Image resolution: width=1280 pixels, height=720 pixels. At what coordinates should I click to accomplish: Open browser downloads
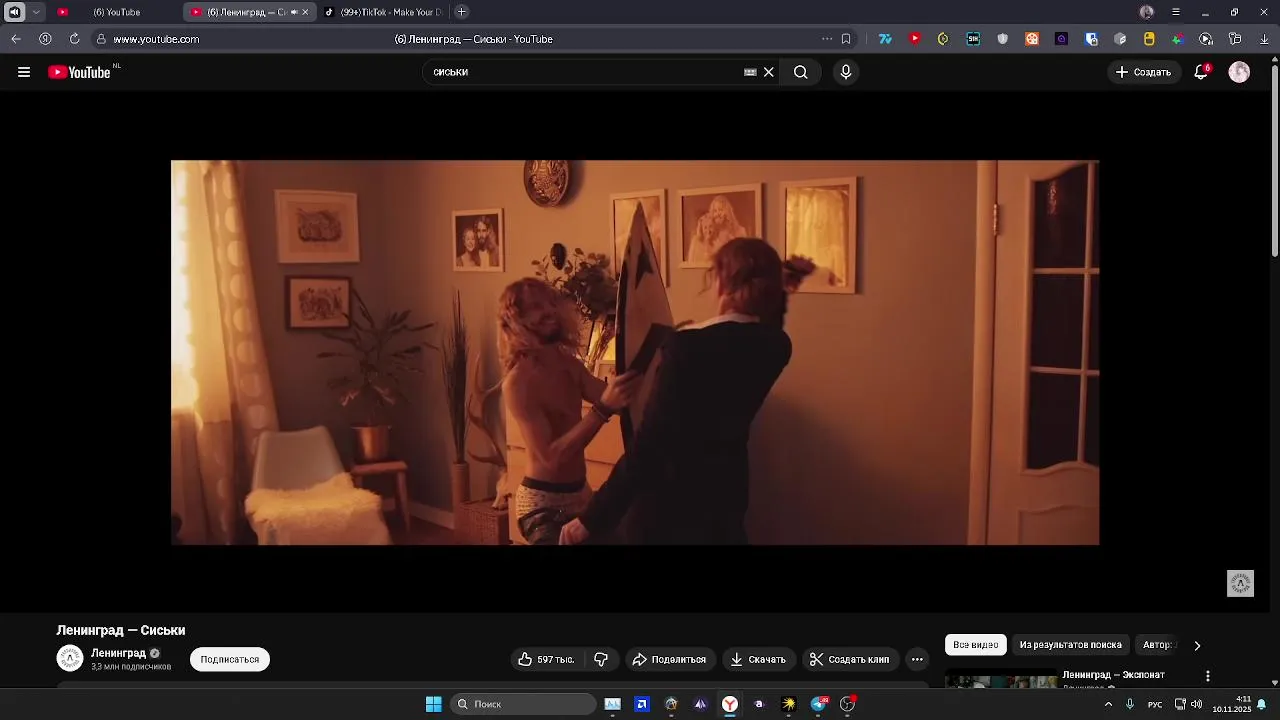click(x=1264, y=39)
